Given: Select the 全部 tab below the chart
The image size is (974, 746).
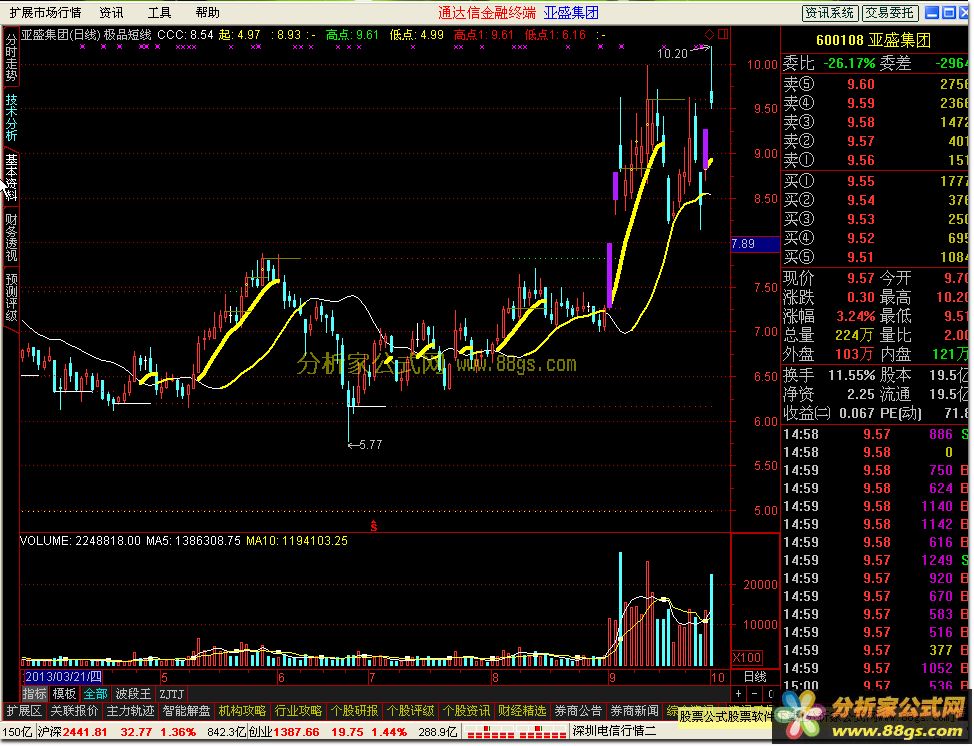Looking at the screenshot, I should (x=95, y=694).
